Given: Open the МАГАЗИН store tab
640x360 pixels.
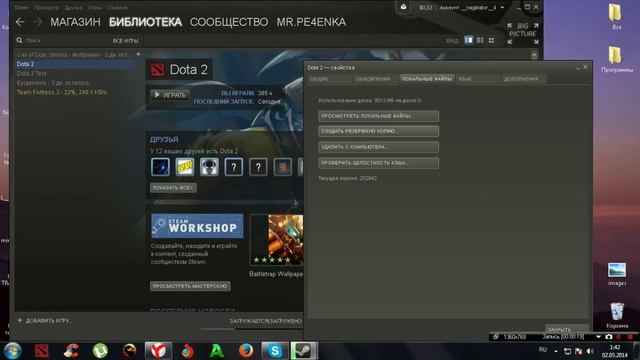Looking at the screenshot, I should coord(76,22).
